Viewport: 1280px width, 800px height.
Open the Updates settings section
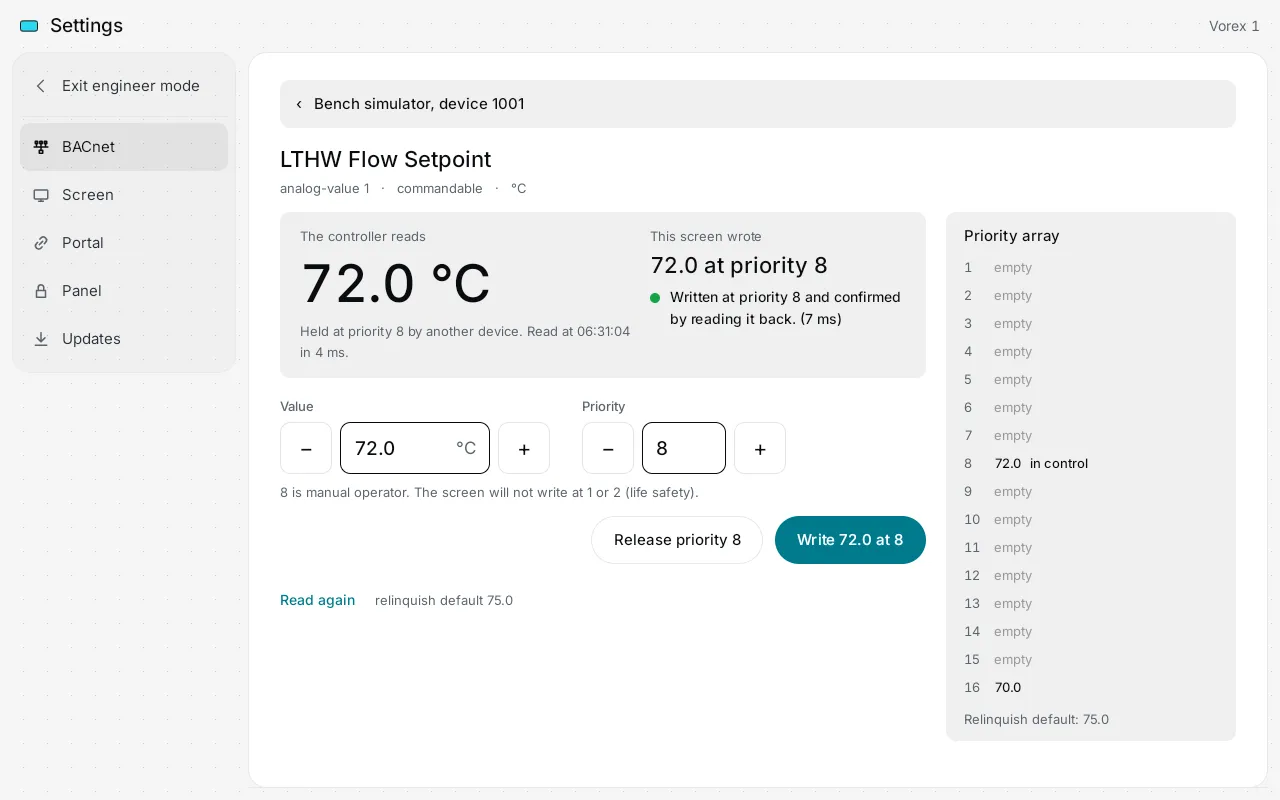coord(124,339)
